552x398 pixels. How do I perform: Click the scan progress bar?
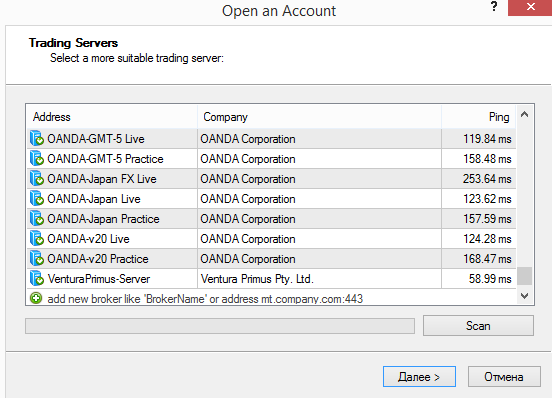click(x=220, y=326)
